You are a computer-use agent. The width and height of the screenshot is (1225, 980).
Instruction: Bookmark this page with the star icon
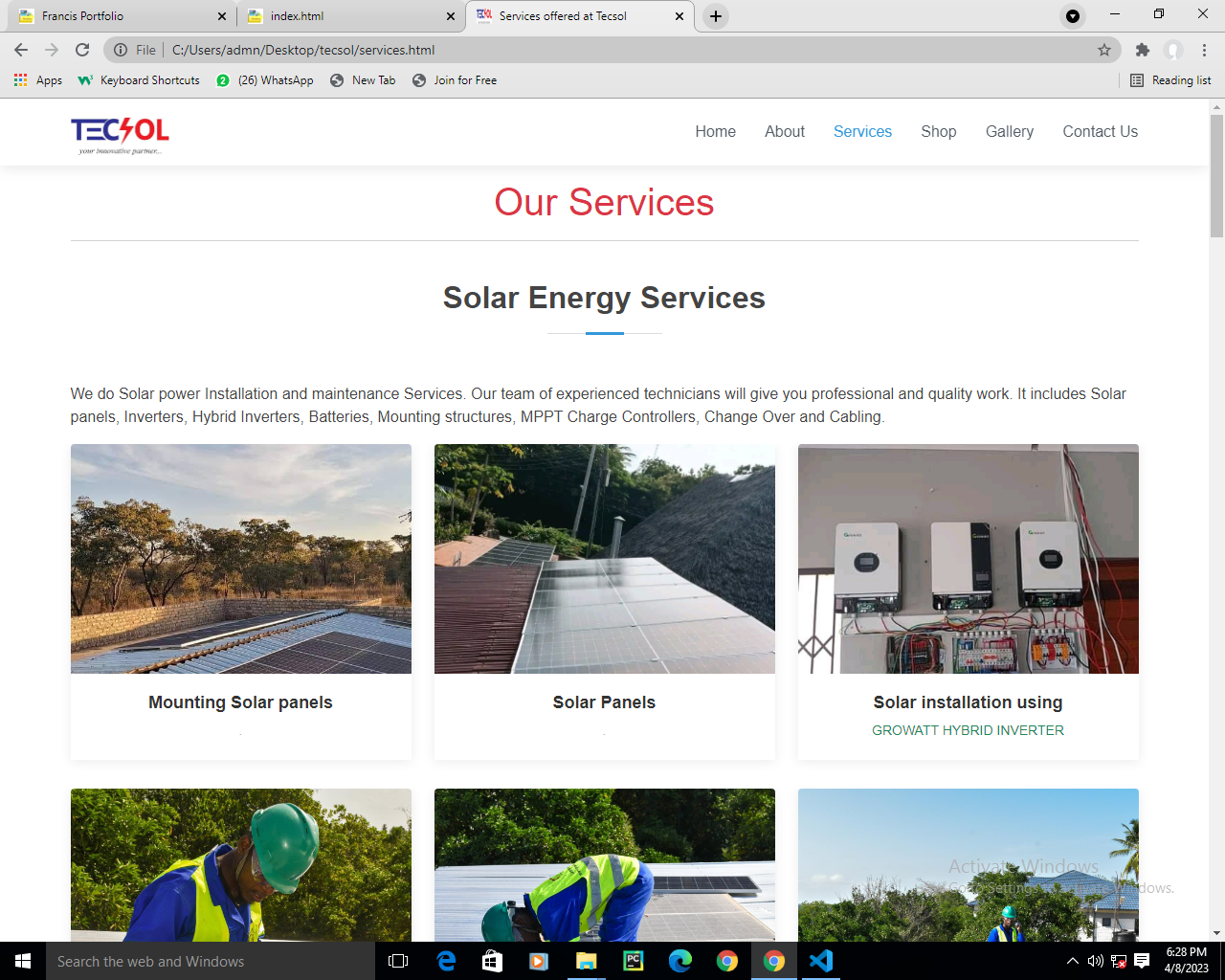(x=1104, y=50)
